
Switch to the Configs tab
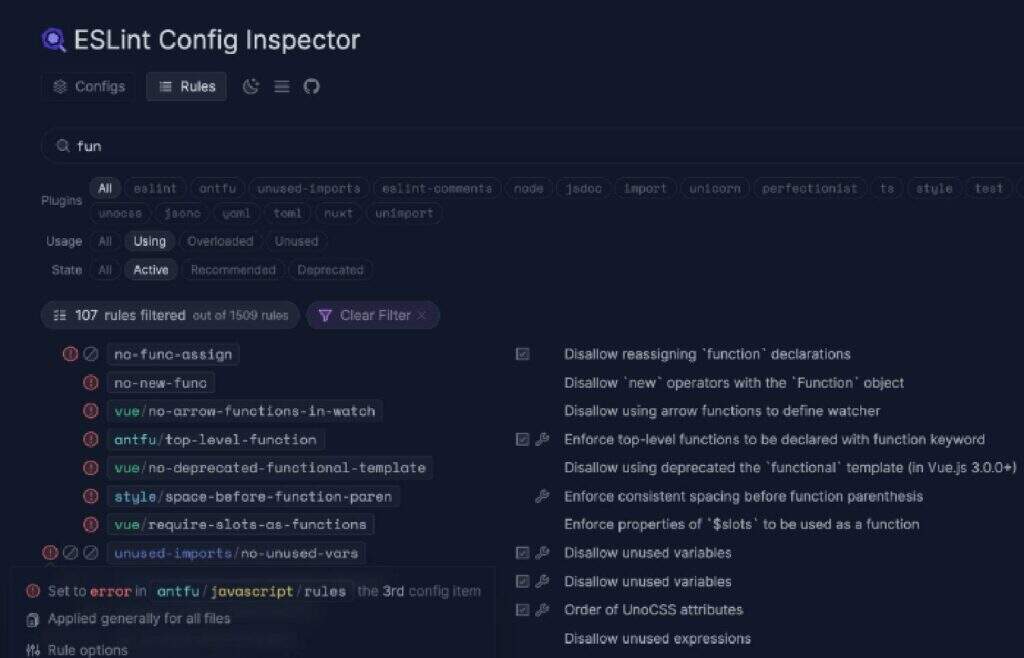[89, 87]
